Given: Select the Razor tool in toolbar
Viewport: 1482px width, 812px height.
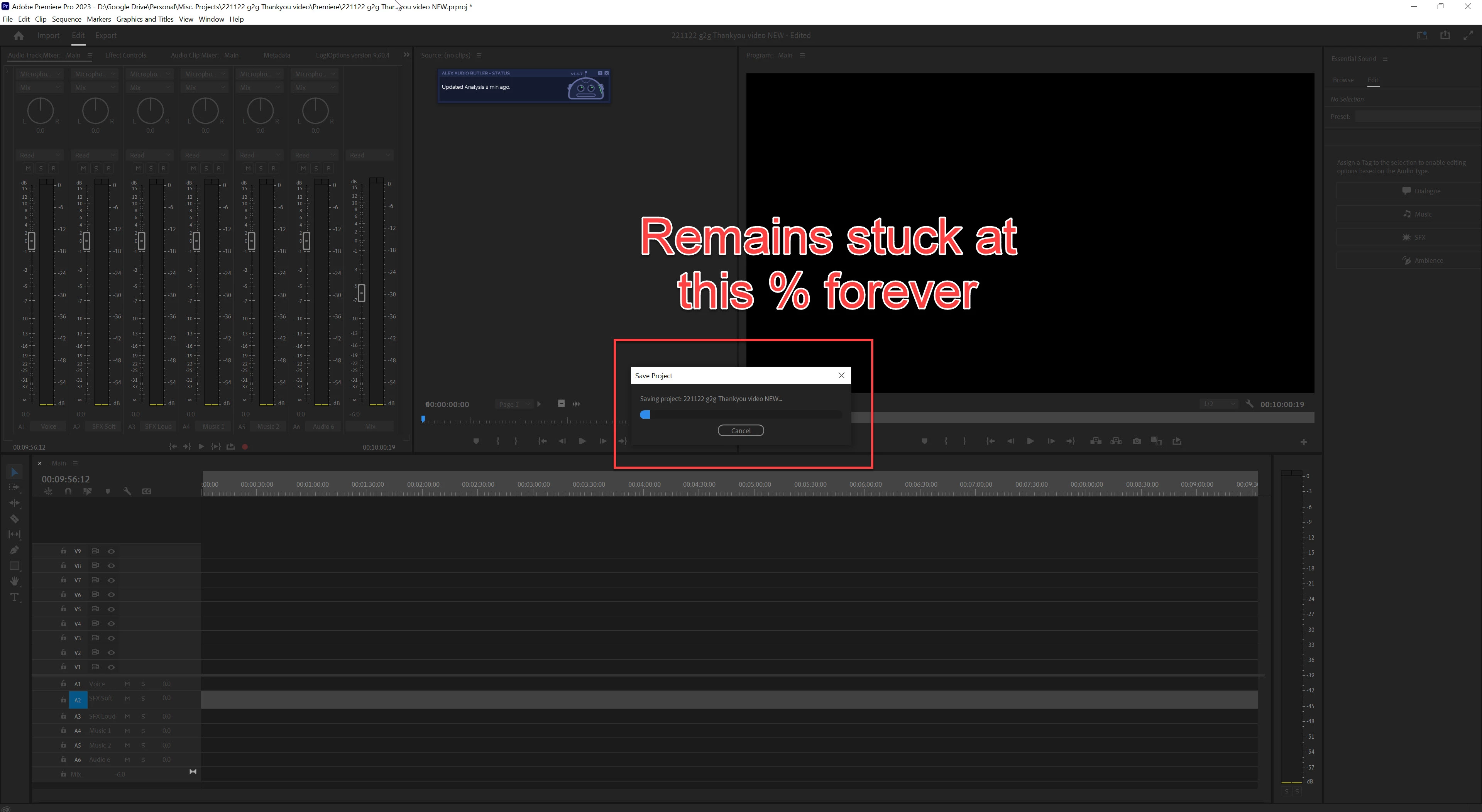Looking at the screenshot, I should pos(14,519).
